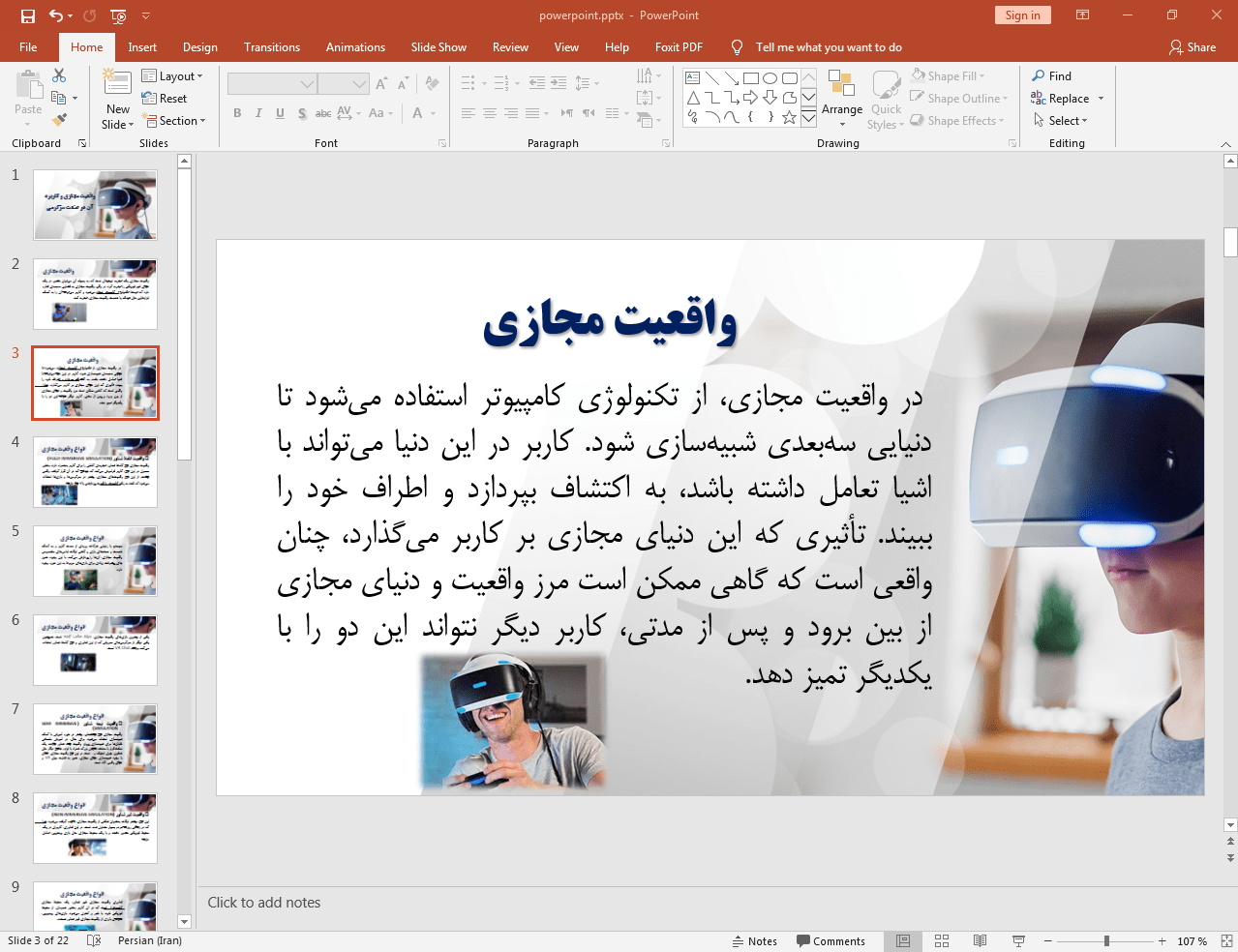Expand the Layout dropdown

tap(172, 76)
